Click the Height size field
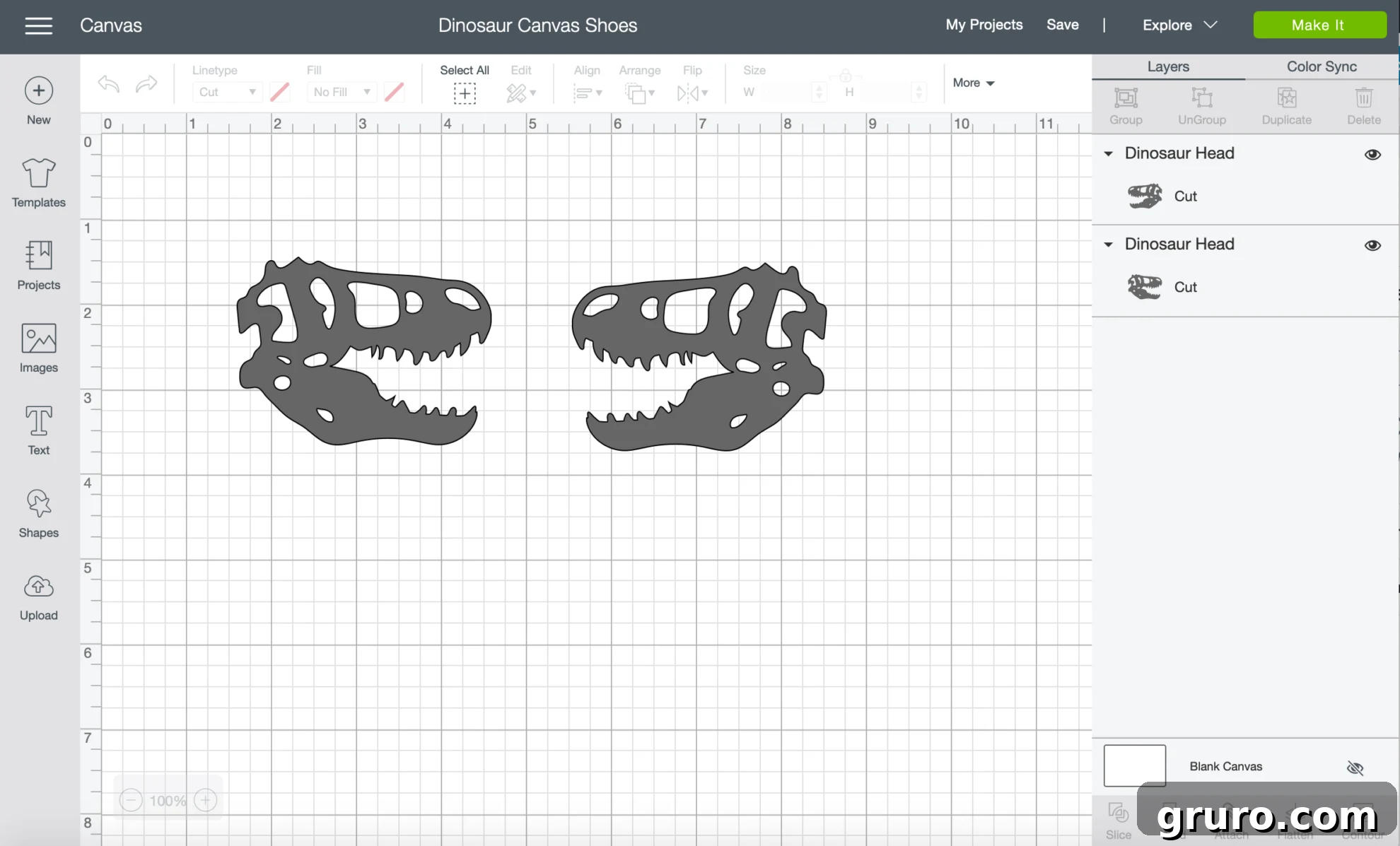This screenshot has height=846, width=1400. [887, 92]
